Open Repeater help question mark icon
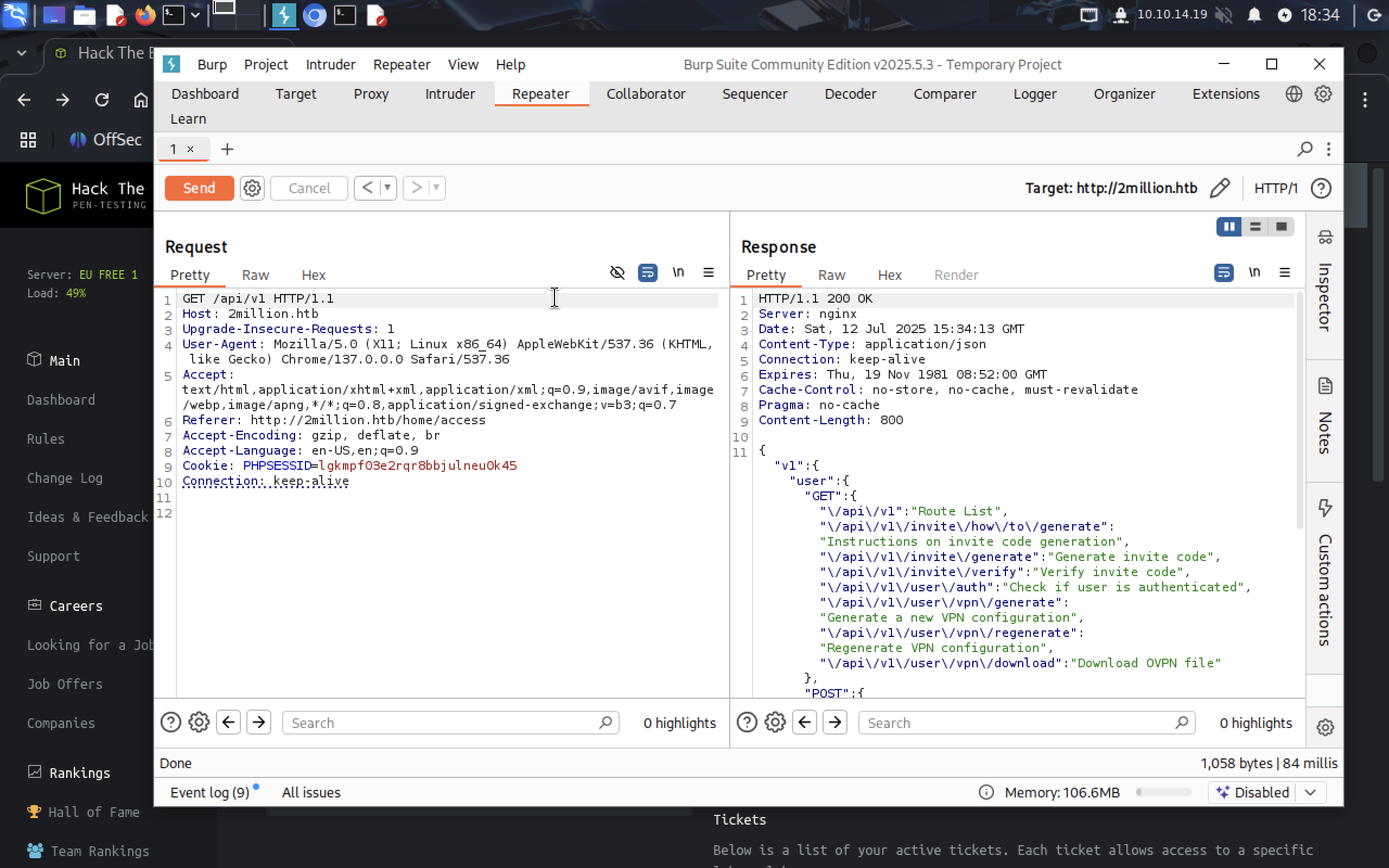This screenshot has height=868, width=1389. [x=1321, y=188]
